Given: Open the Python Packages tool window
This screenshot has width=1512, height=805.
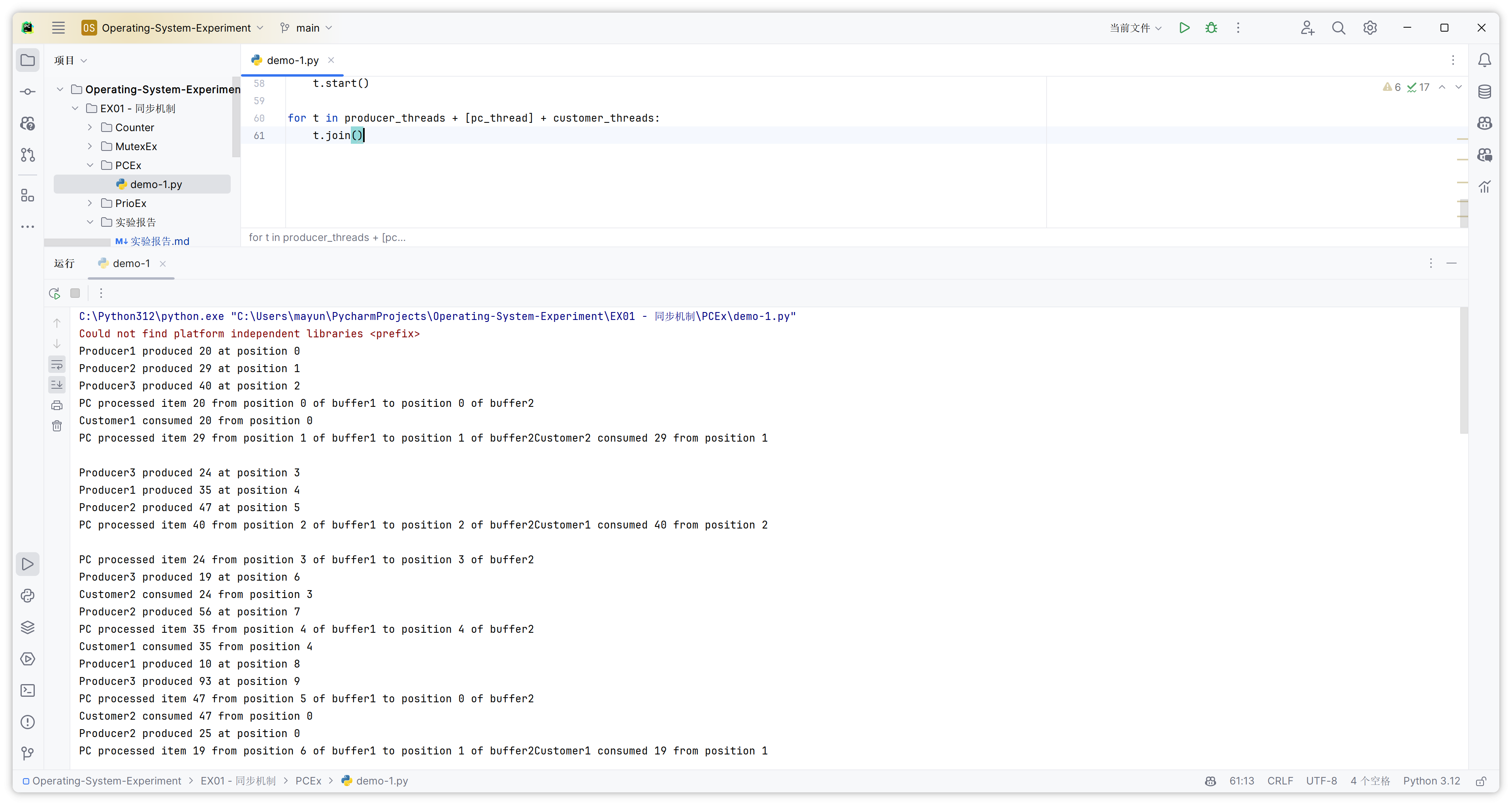Looking at the screenshot, I should pyautogui.click(x=28, y=627).
